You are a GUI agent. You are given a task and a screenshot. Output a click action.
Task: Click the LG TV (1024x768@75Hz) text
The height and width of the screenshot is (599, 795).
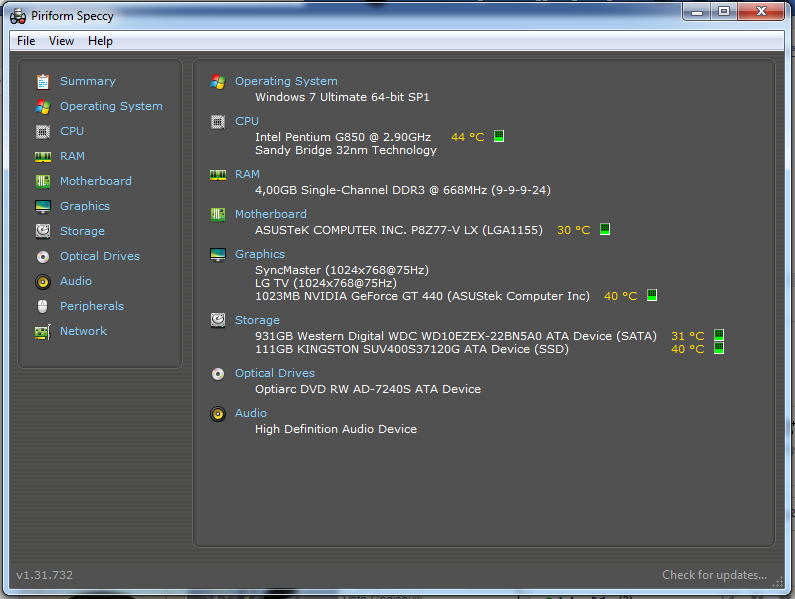click(326, 283)
